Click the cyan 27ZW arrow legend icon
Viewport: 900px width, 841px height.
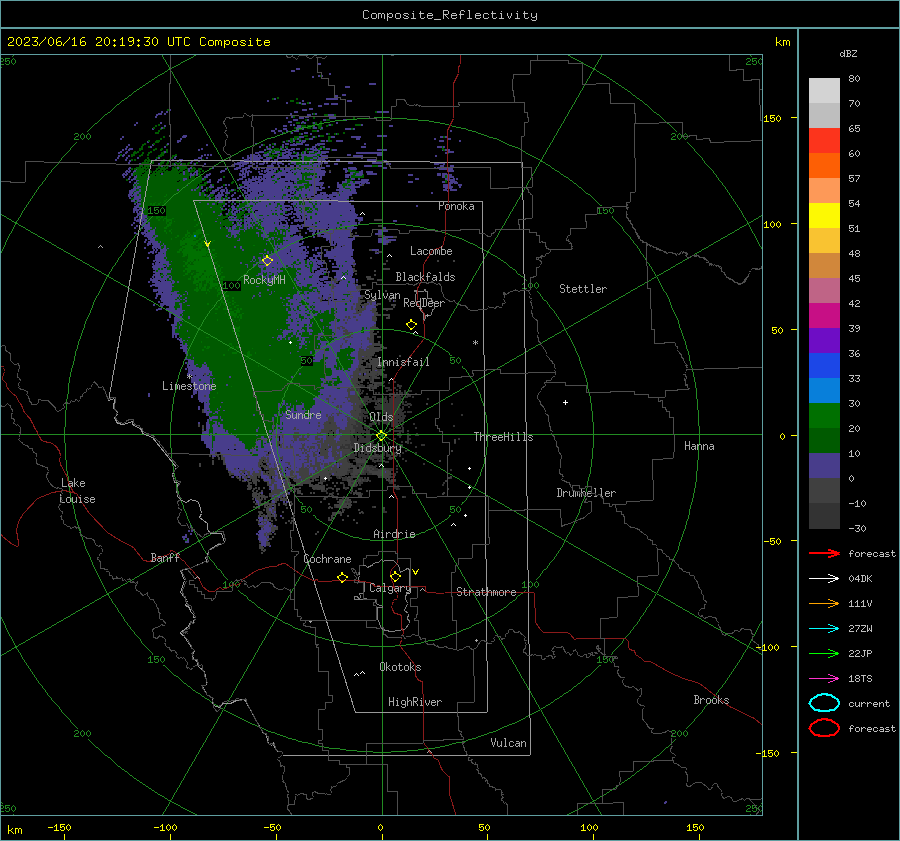[824, 629]
